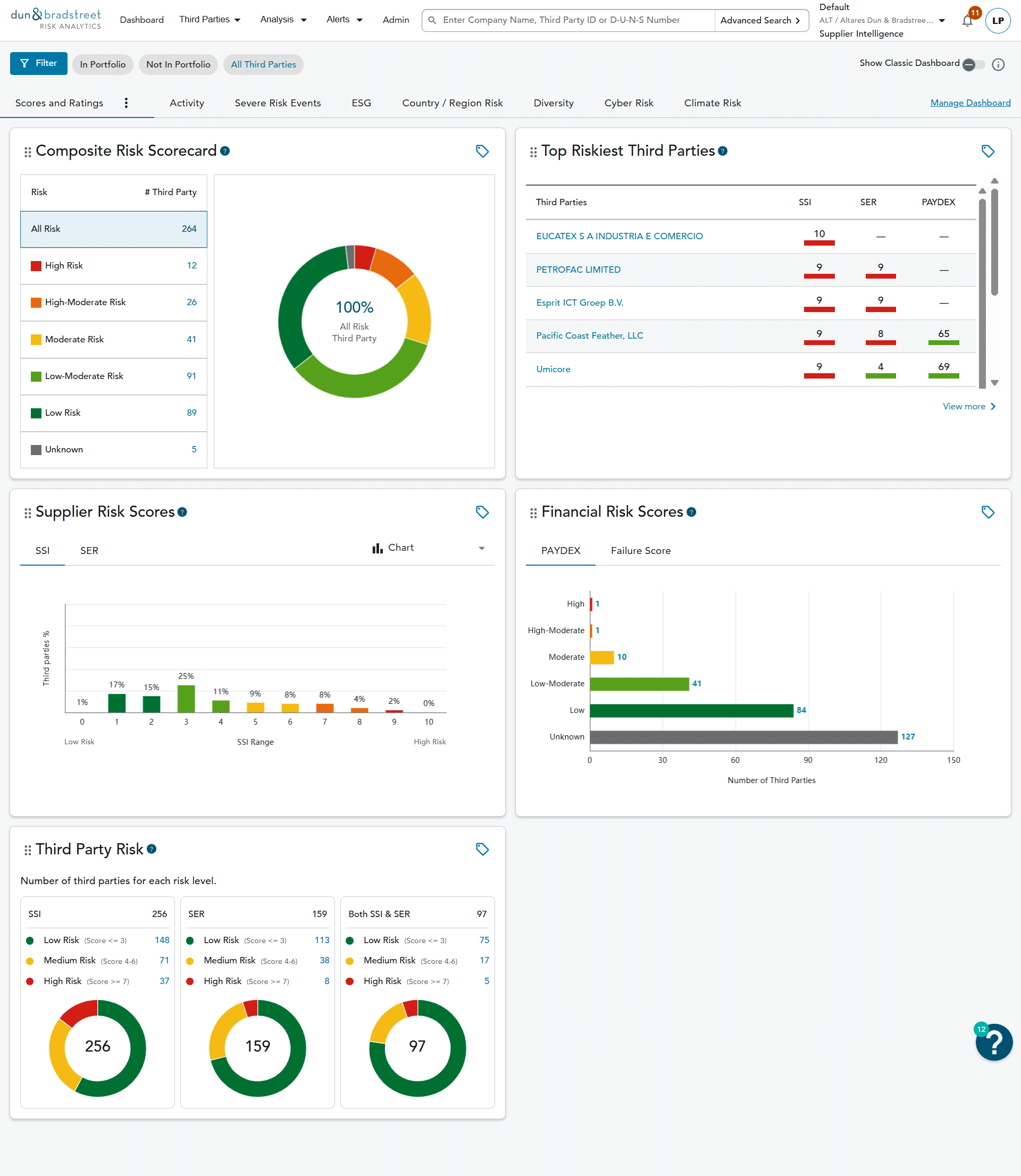Viewport: 1021px width, 1176px height.
Task: Select the In Portfolio filter chip
Action: pyautogui.click(x=103, y=64)
